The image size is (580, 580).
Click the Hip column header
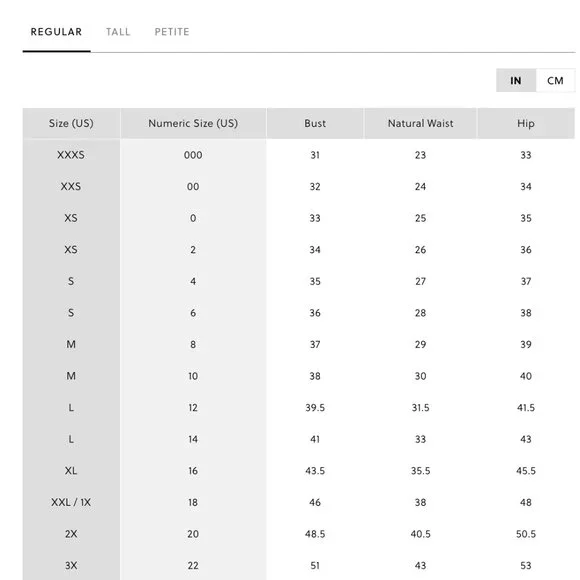pos(526,123)
